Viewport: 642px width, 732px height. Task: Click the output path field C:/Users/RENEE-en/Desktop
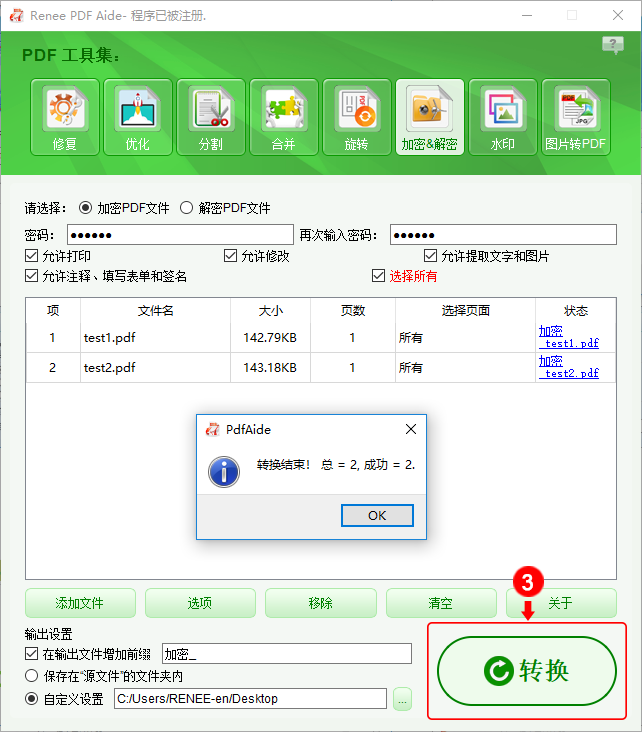click(x=250, y=698)
